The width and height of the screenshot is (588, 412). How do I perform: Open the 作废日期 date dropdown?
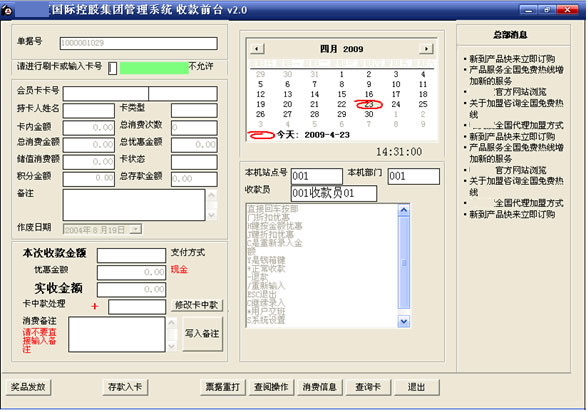click(x=136, y=229)
